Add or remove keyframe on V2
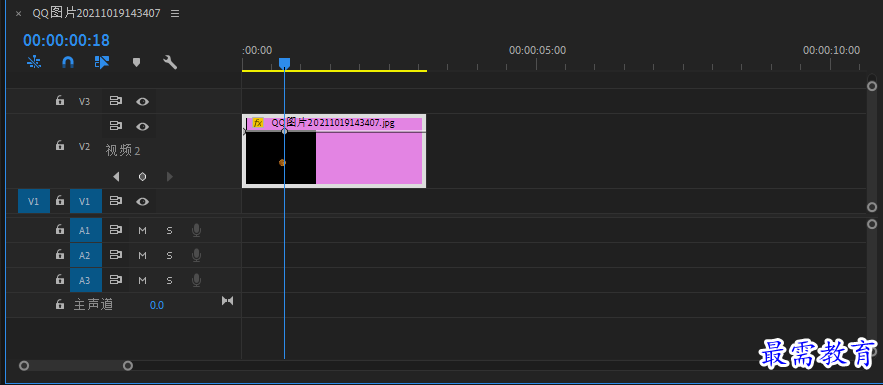 142,177
